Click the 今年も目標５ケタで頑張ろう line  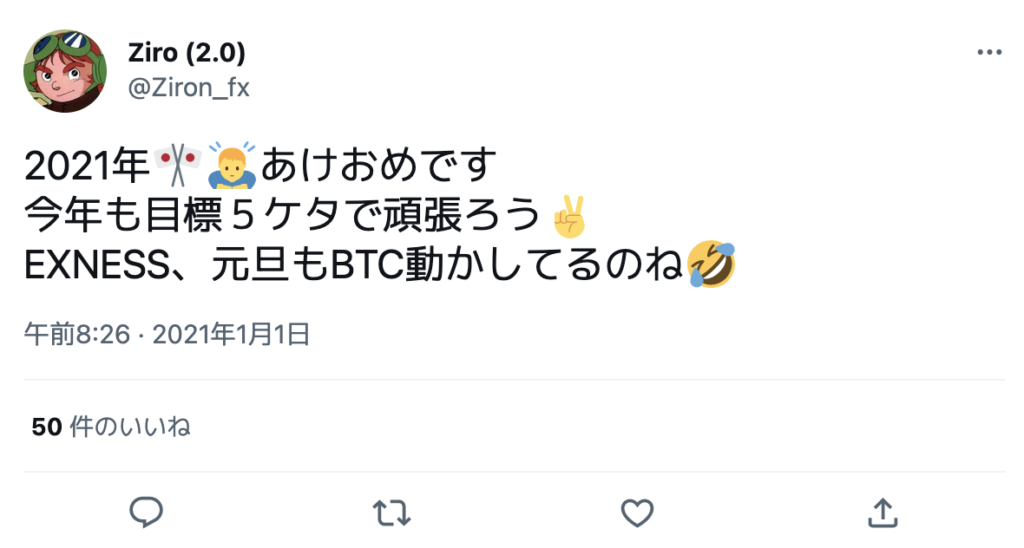coord(283,216)
